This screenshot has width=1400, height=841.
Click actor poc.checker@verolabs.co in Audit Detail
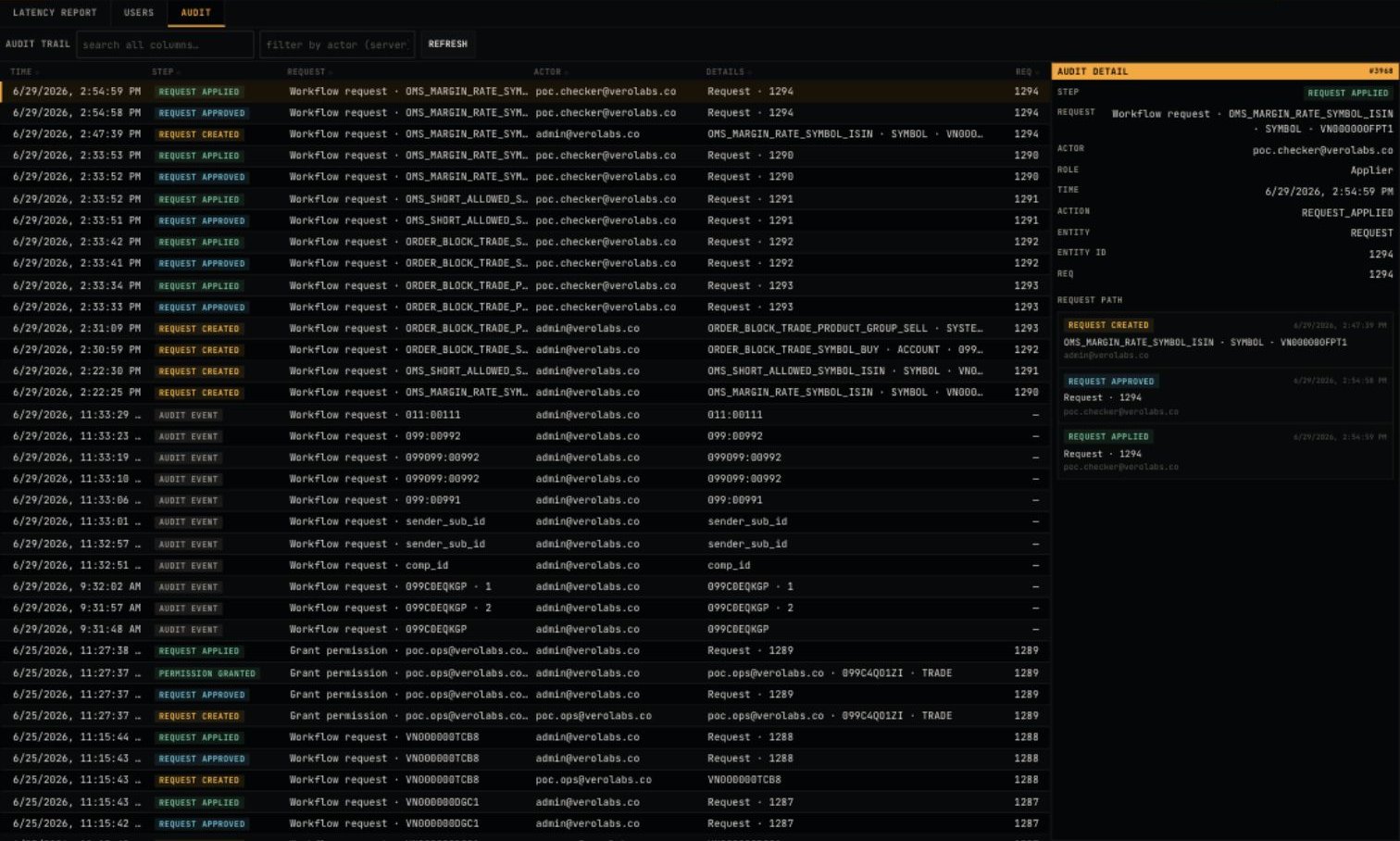[1322, 150]
